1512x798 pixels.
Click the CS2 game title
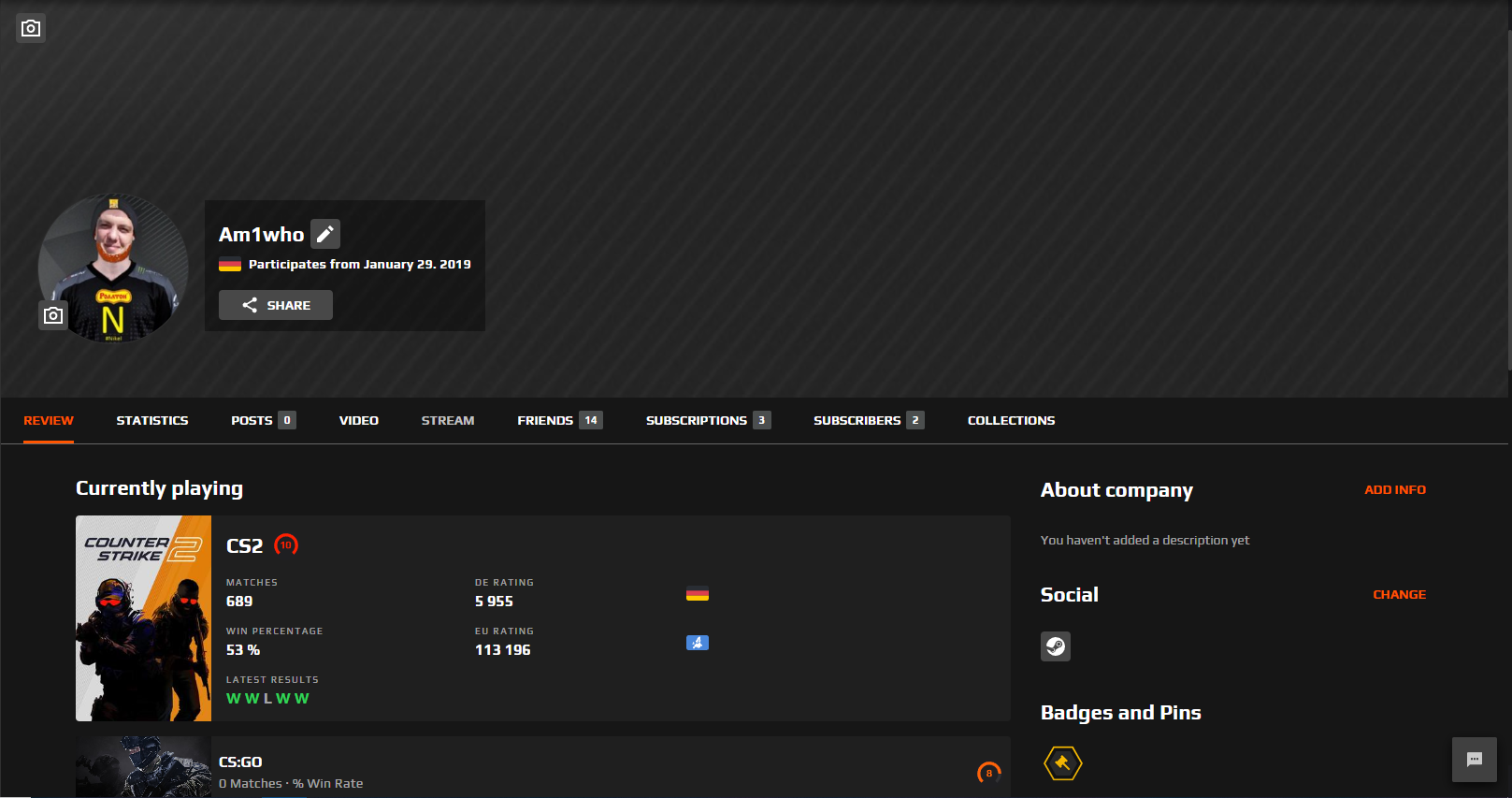click(245, 546)
